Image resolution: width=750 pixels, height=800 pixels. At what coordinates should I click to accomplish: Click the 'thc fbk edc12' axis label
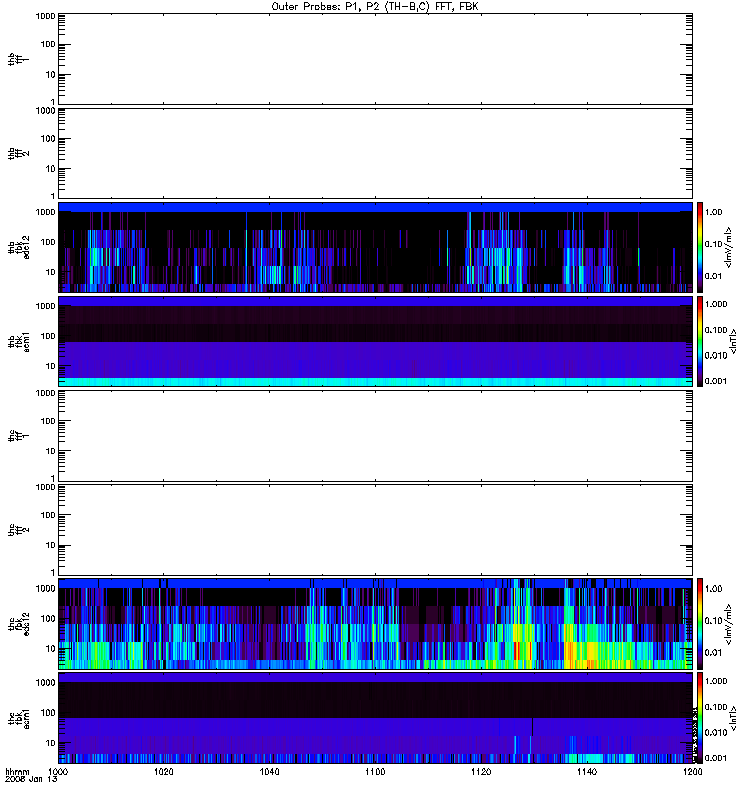pos(18,624)
